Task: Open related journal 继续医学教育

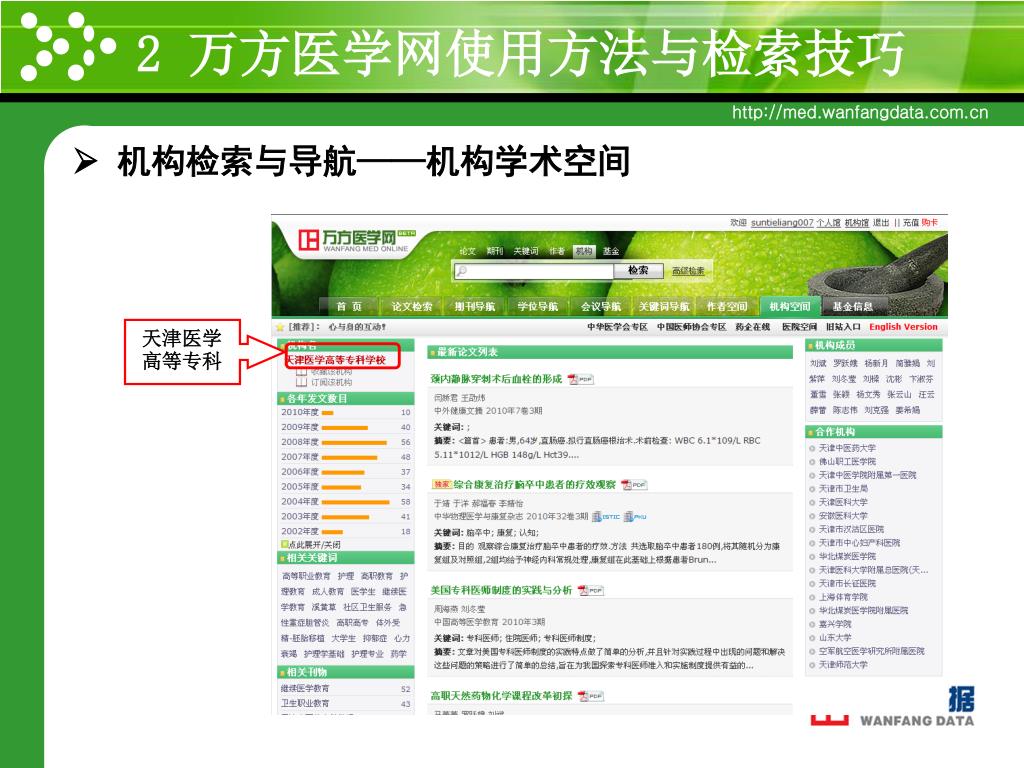Action: pyautogui.click(x=305, y=688)
